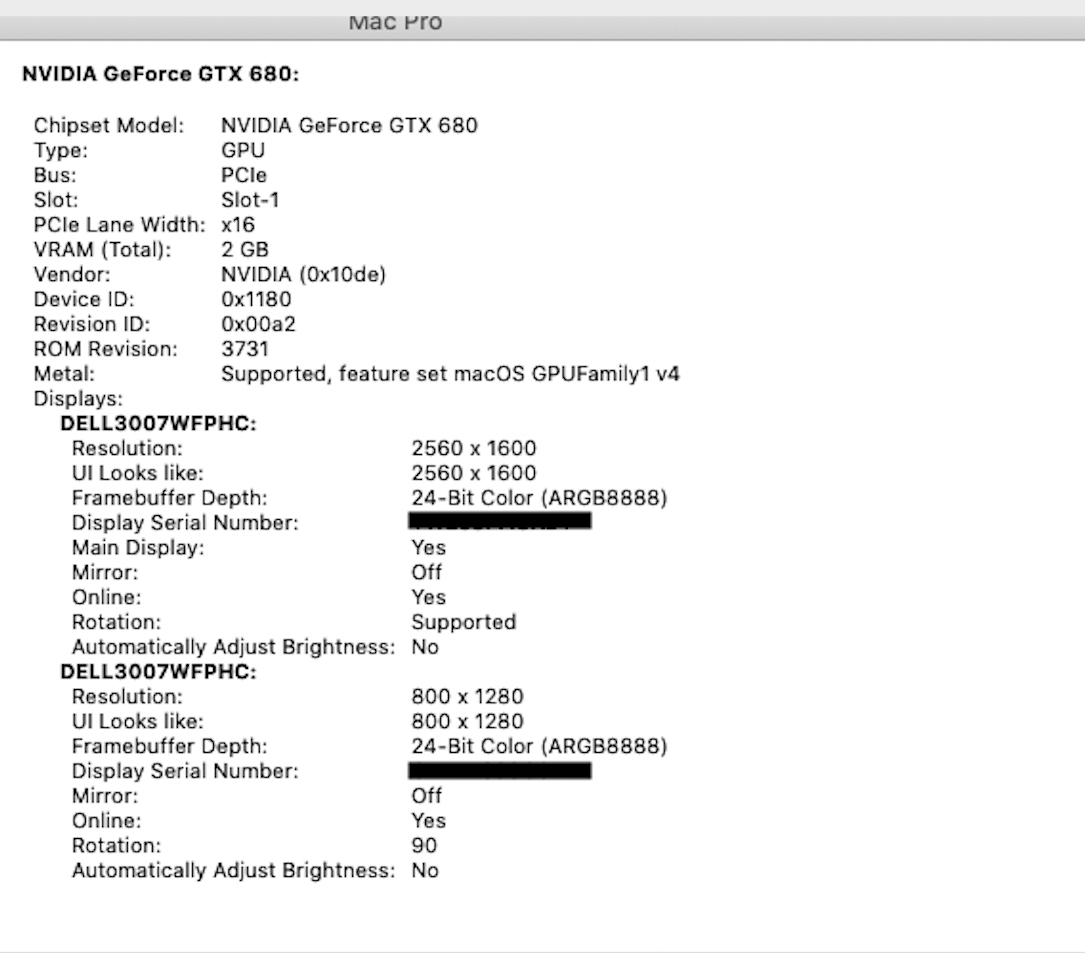The image size is (1085, 953).
Task: Select the Rotation value Supported
Action: 464,622
